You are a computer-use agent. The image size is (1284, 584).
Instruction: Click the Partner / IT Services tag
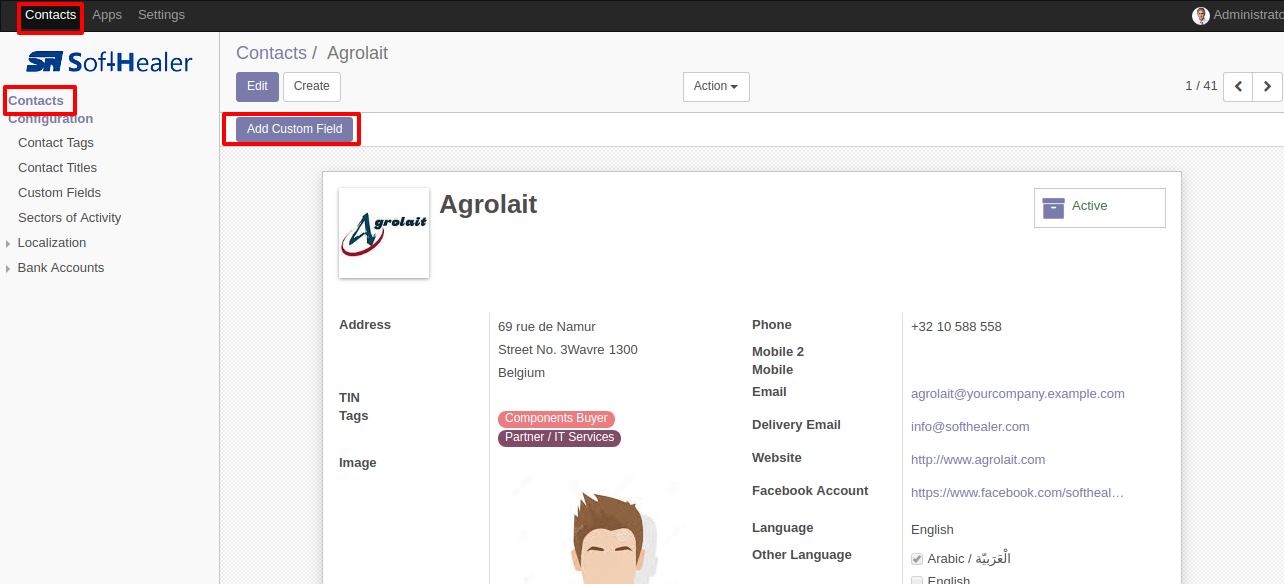[x=559, y=438]
